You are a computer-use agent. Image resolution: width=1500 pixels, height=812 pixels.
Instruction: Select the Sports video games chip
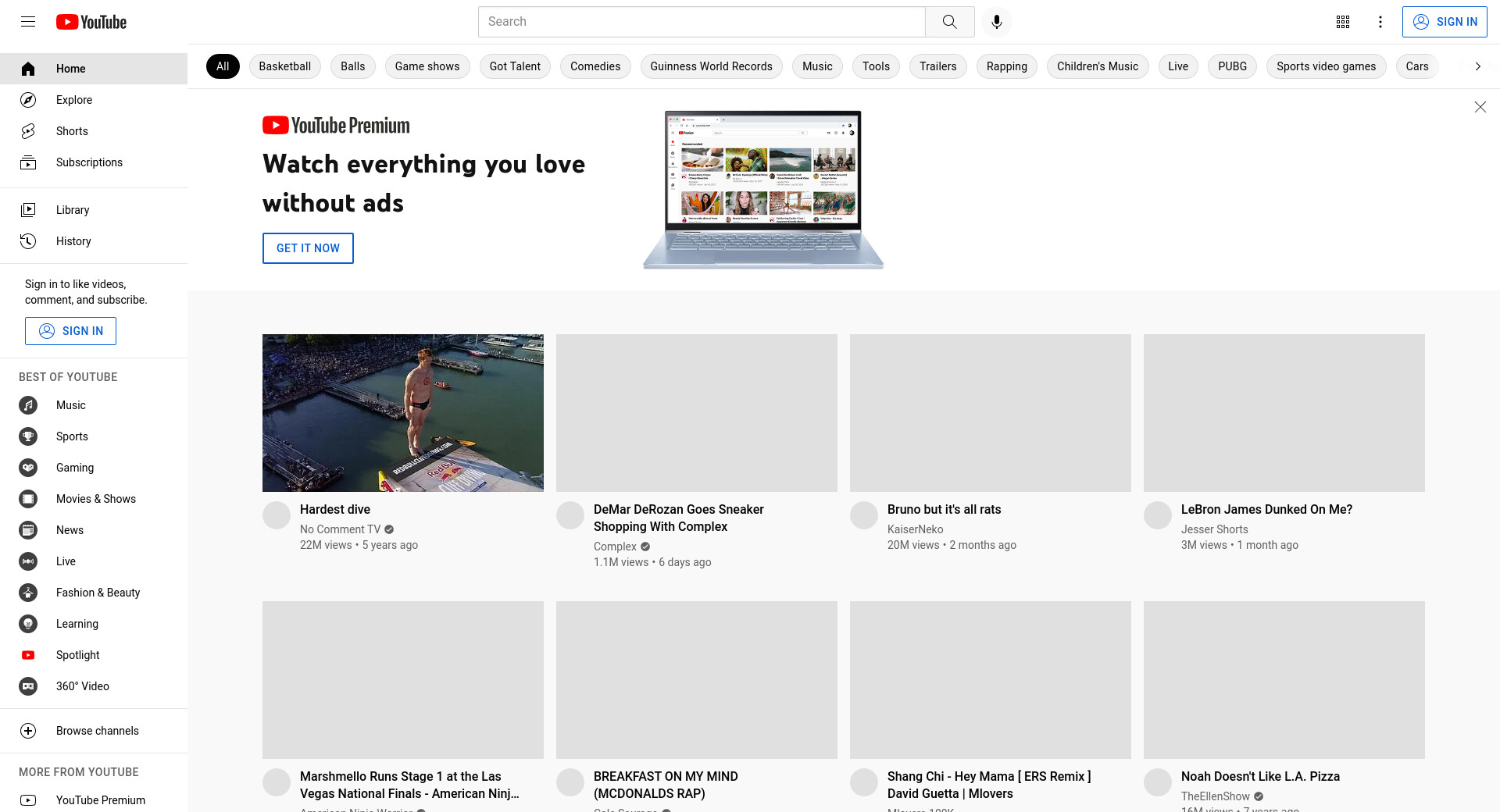[x=1327, y=66]
